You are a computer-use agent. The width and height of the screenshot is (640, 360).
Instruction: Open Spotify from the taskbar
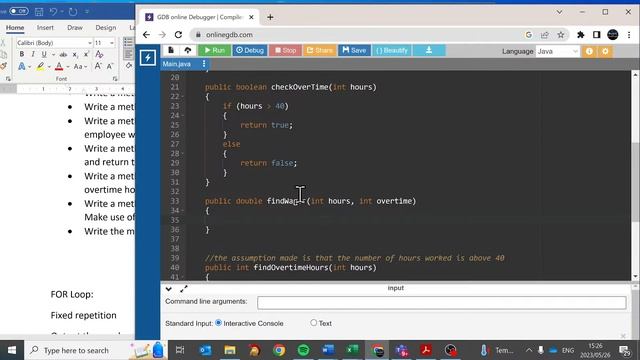coord(303,350)
